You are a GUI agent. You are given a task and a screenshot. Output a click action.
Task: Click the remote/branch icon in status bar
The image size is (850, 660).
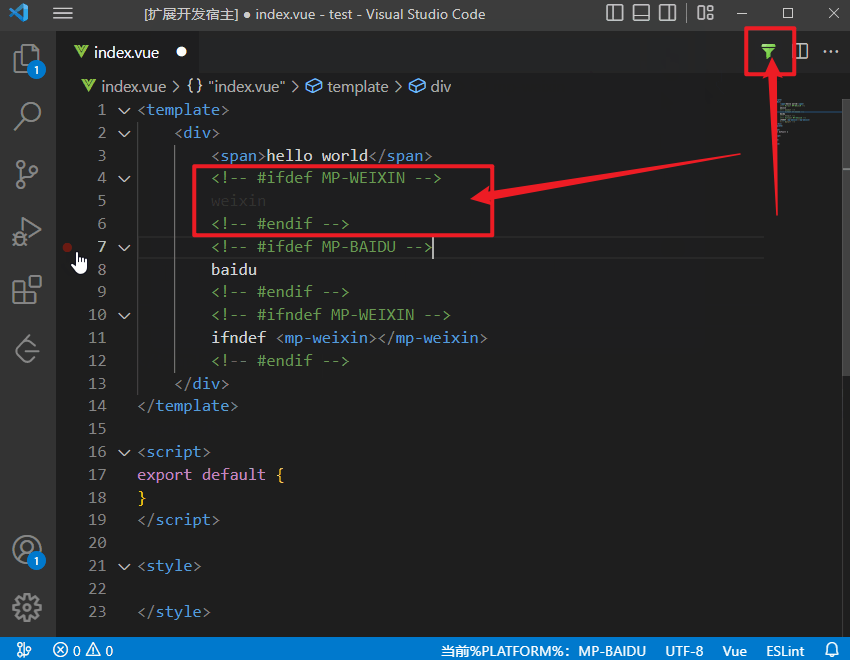tap(24, 650)
